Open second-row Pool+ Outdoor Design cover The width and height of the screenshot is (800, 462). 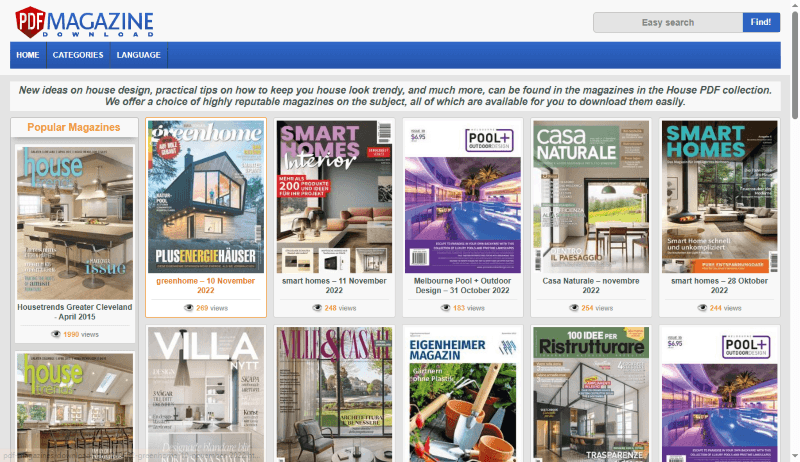pyautogui.click(x=719, y=395)
